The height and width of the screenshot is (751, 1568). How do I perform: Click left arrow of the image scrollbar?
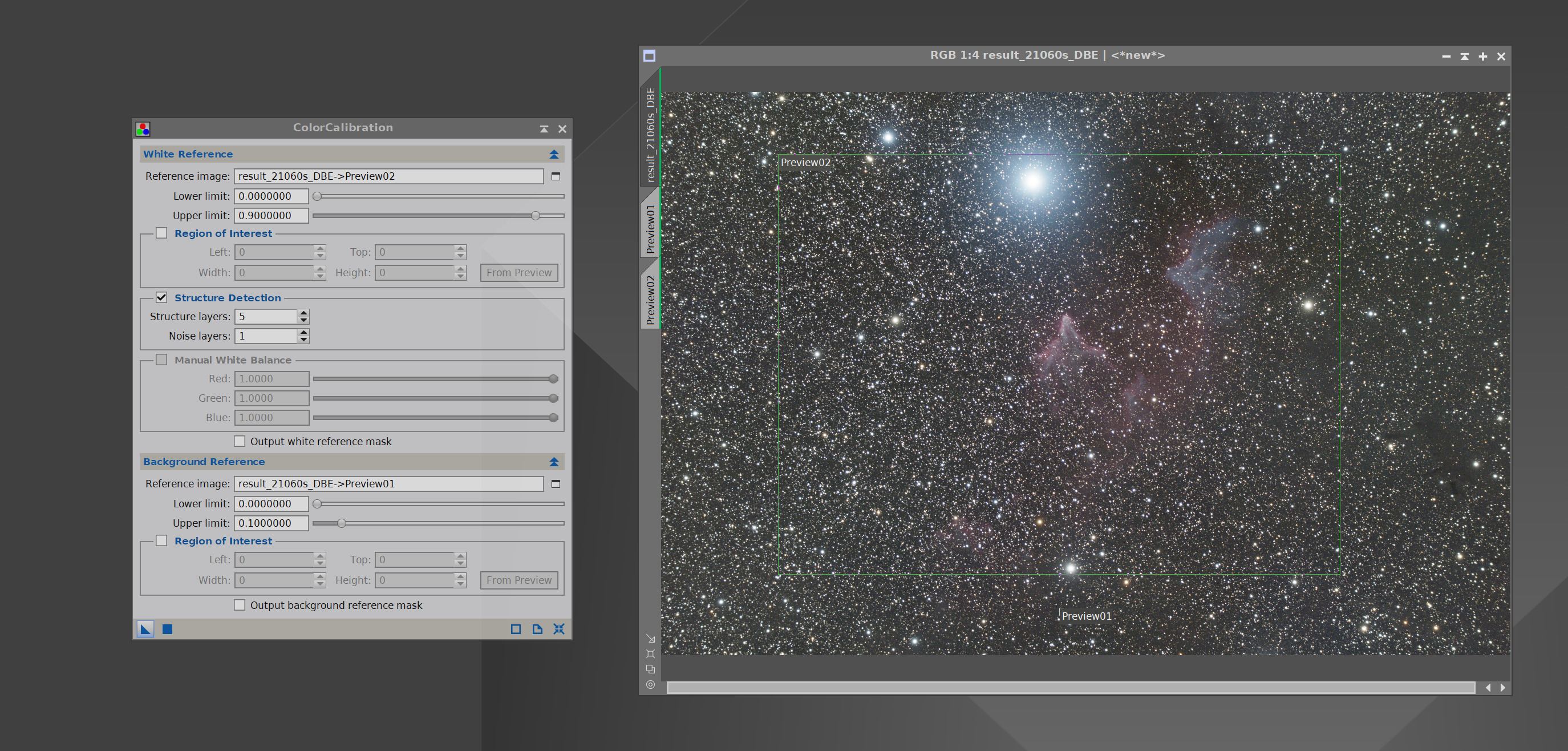point(1488,688)
